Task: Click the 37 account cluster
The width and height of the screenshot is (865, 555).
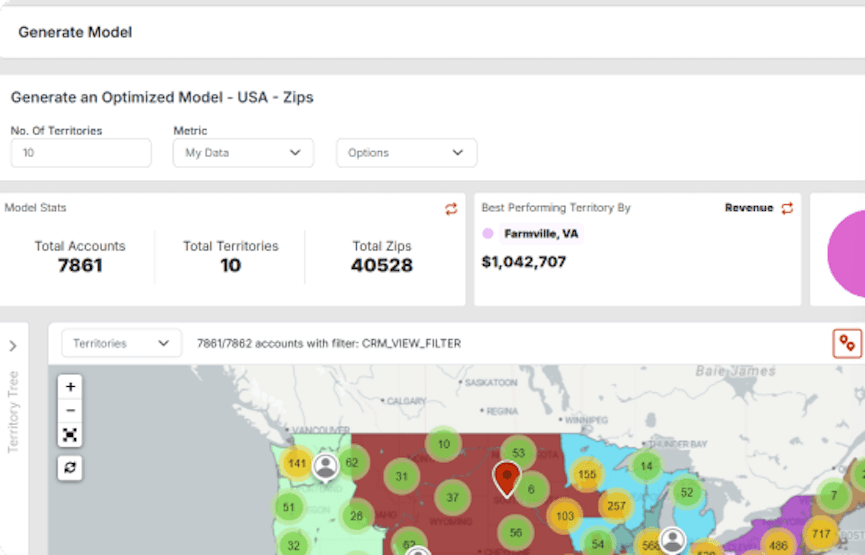Action: click(x=452, y=498)
